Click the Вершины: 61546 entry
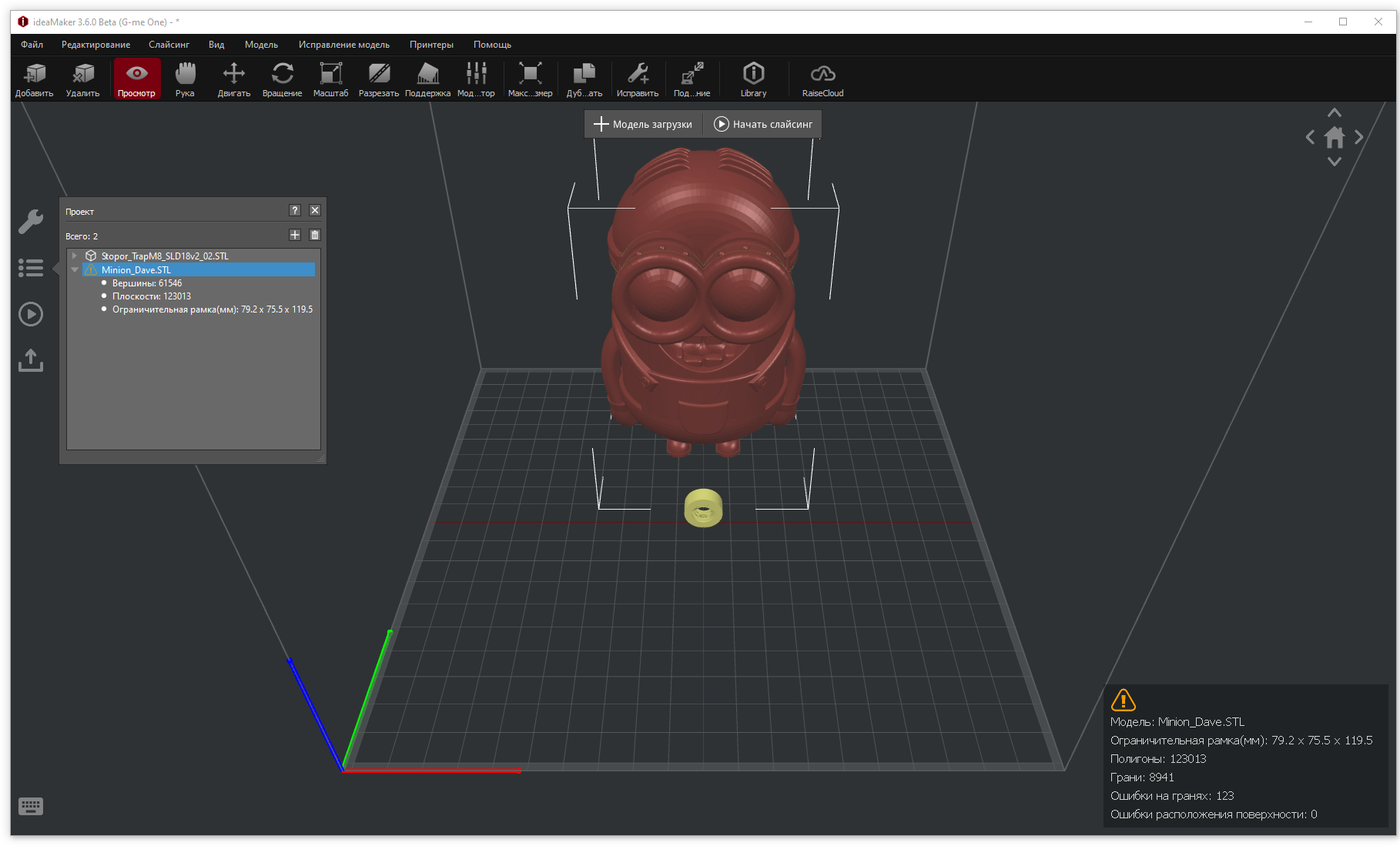Viewport: 1400px width, 846px height. point(147,283)
